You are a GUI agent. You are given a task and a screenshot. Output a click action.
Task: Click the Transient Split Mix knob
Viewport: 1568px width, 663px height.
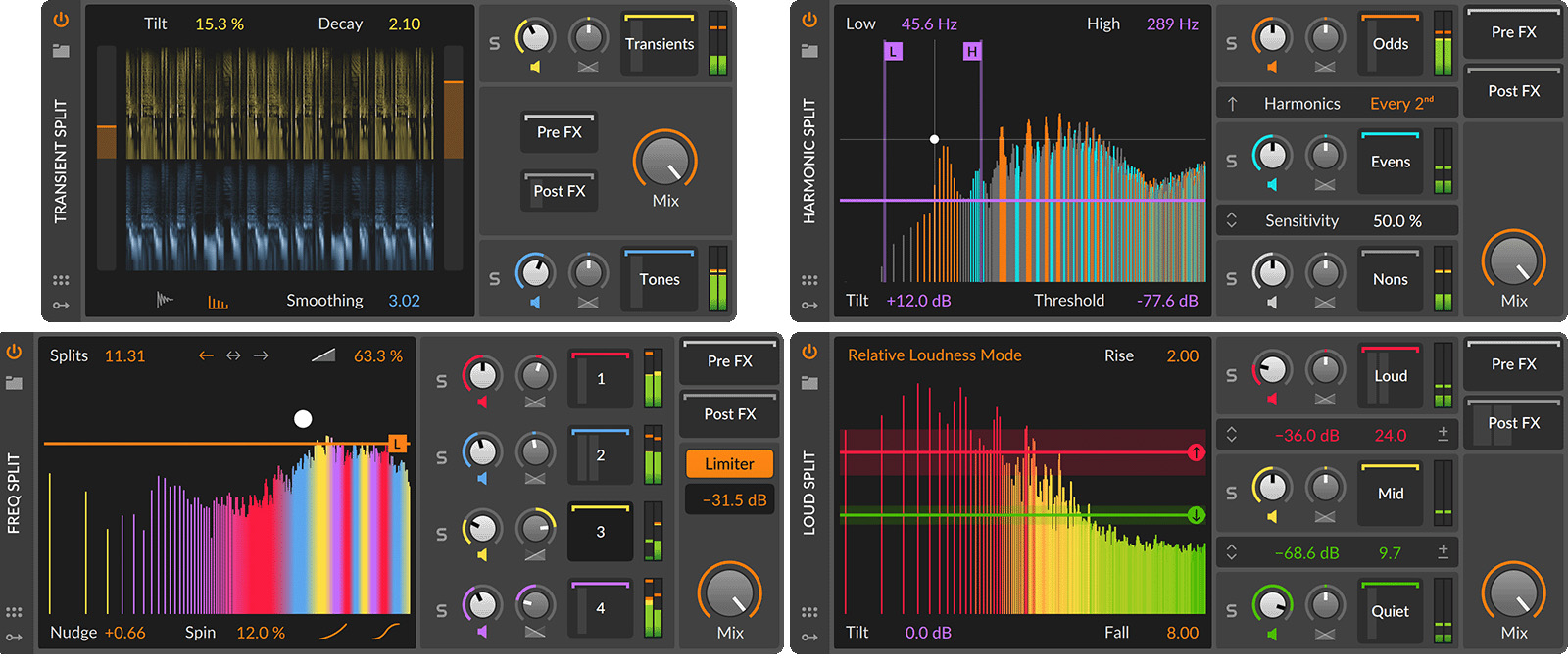point(665,160)
